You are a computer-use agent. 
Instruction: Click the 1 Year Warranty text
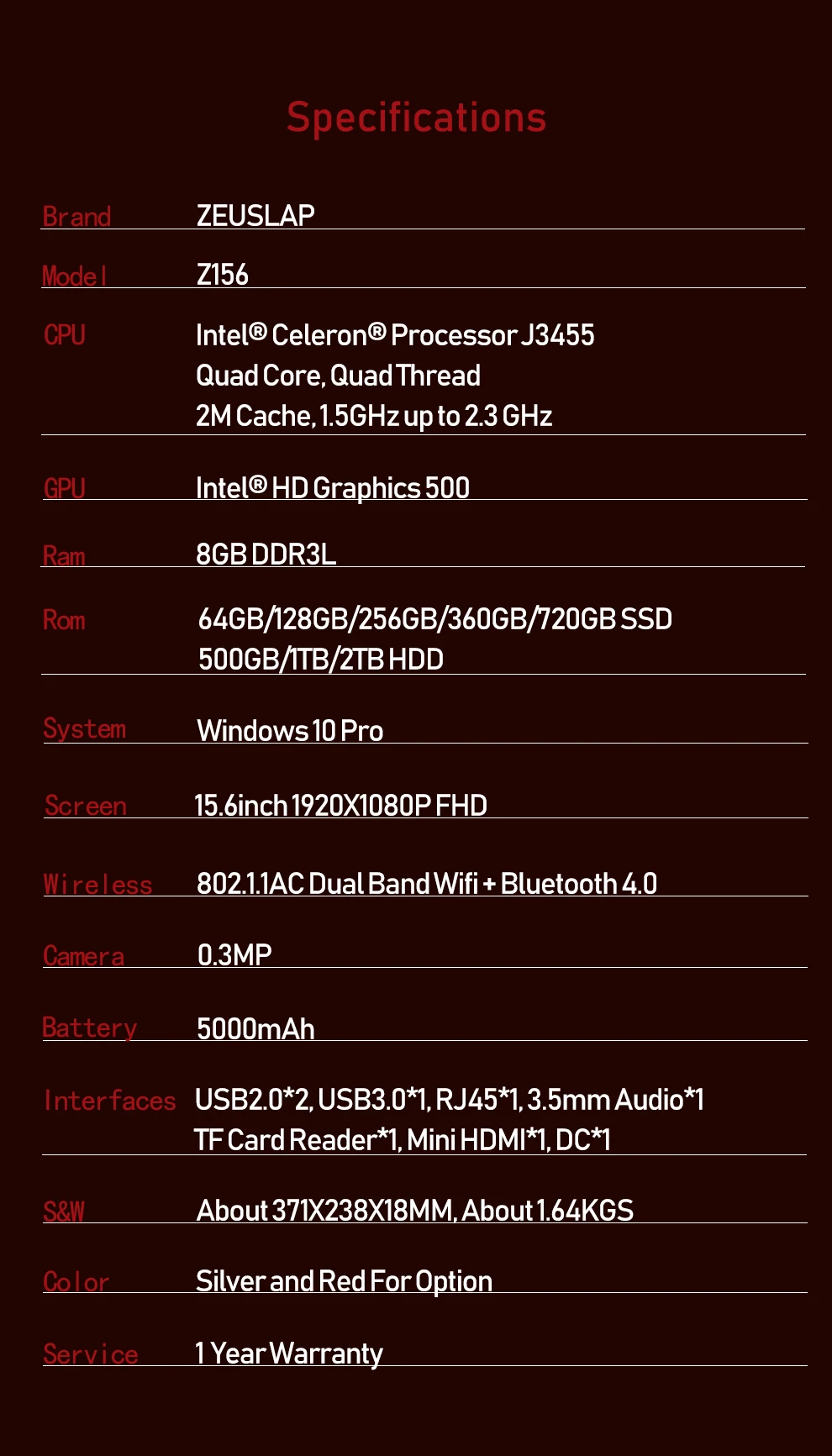tap(288, 1354)
